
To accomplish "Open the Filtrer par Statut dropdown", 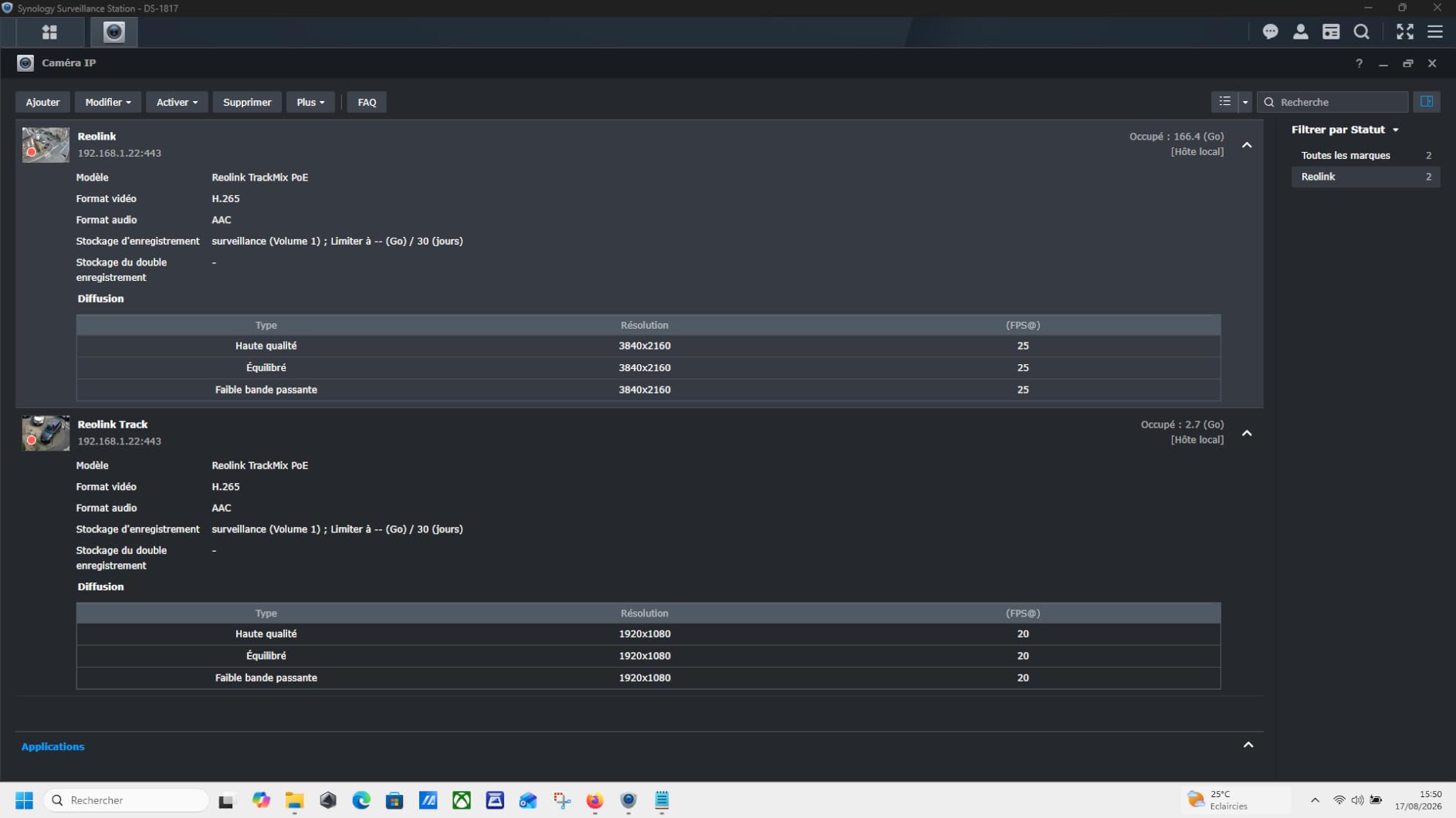I will coord(1345,130).
